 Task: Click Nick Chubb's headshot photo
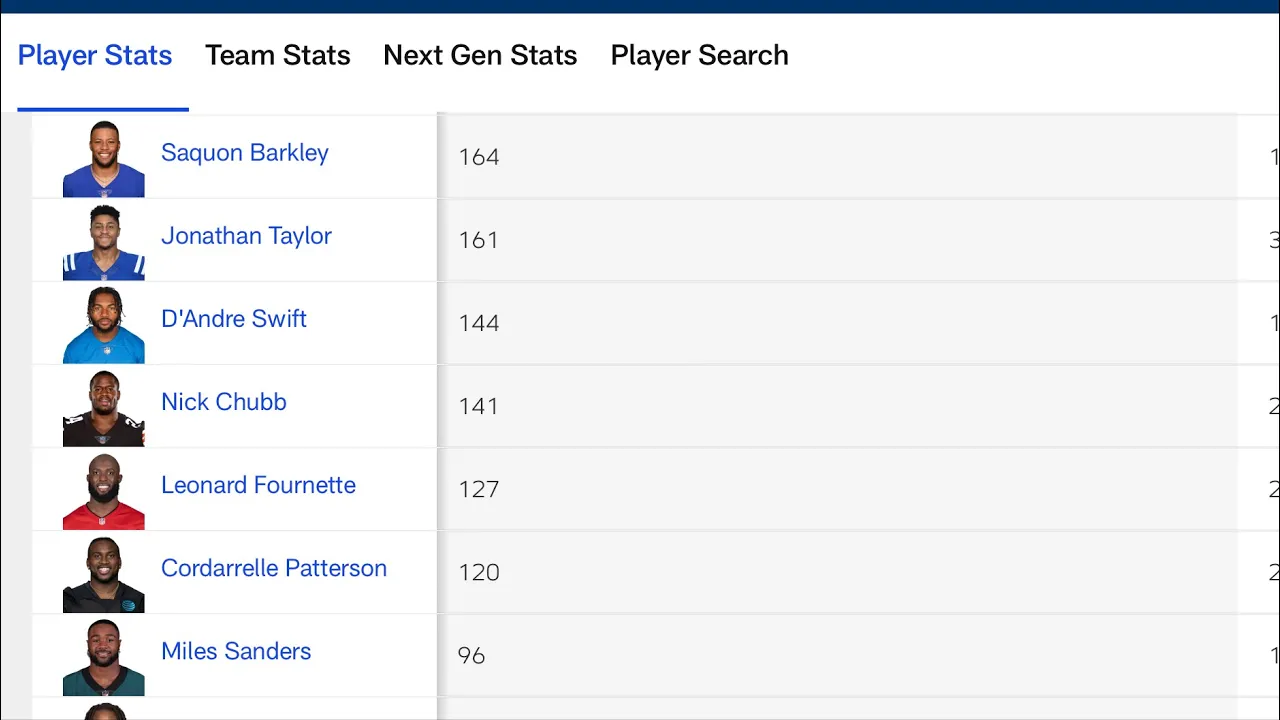coord(104,407)
